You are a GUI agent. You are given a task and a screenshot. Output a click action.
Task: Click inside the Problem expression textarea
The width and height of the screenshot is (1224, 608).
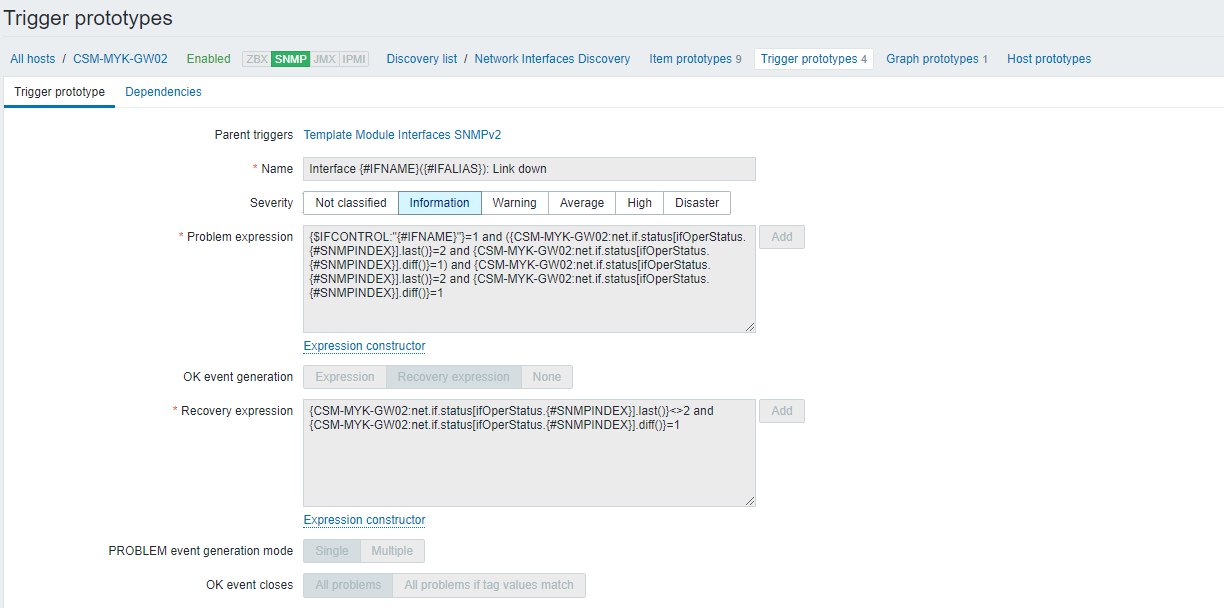point(529,279)
